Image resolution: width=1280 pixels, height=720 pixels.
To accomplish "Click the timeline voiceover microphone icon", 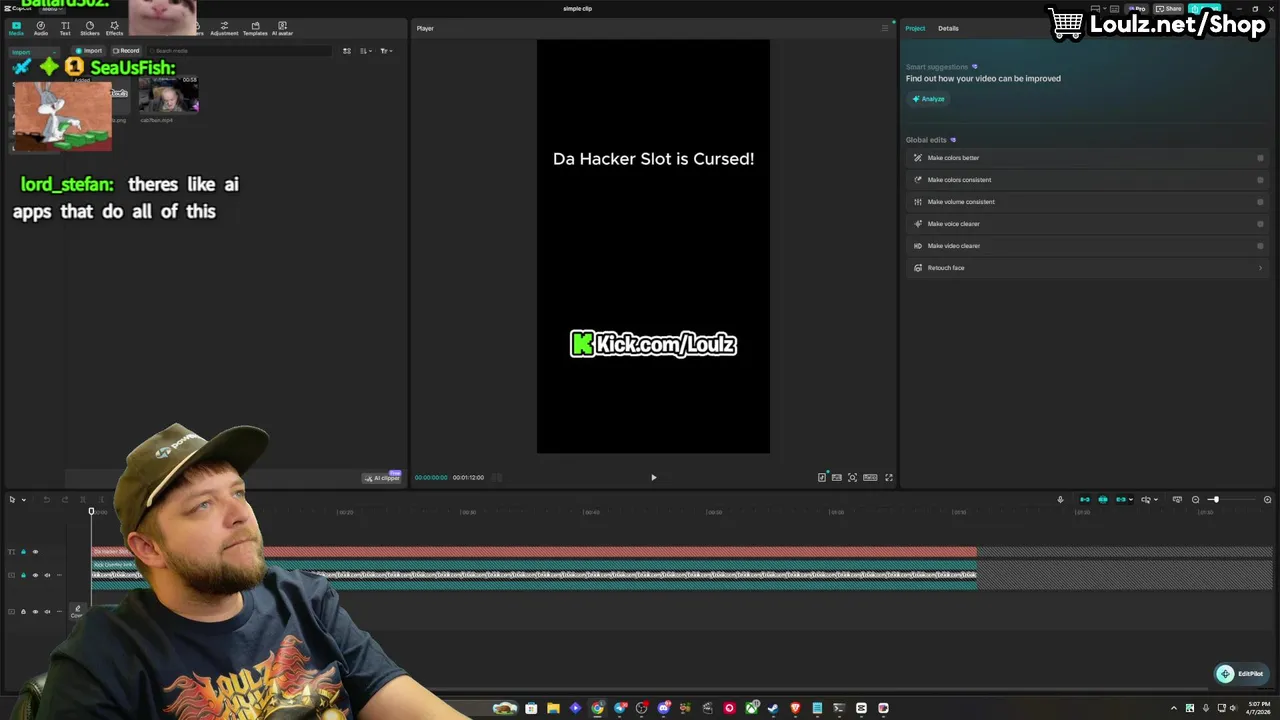I will [x=1060, y=500].
